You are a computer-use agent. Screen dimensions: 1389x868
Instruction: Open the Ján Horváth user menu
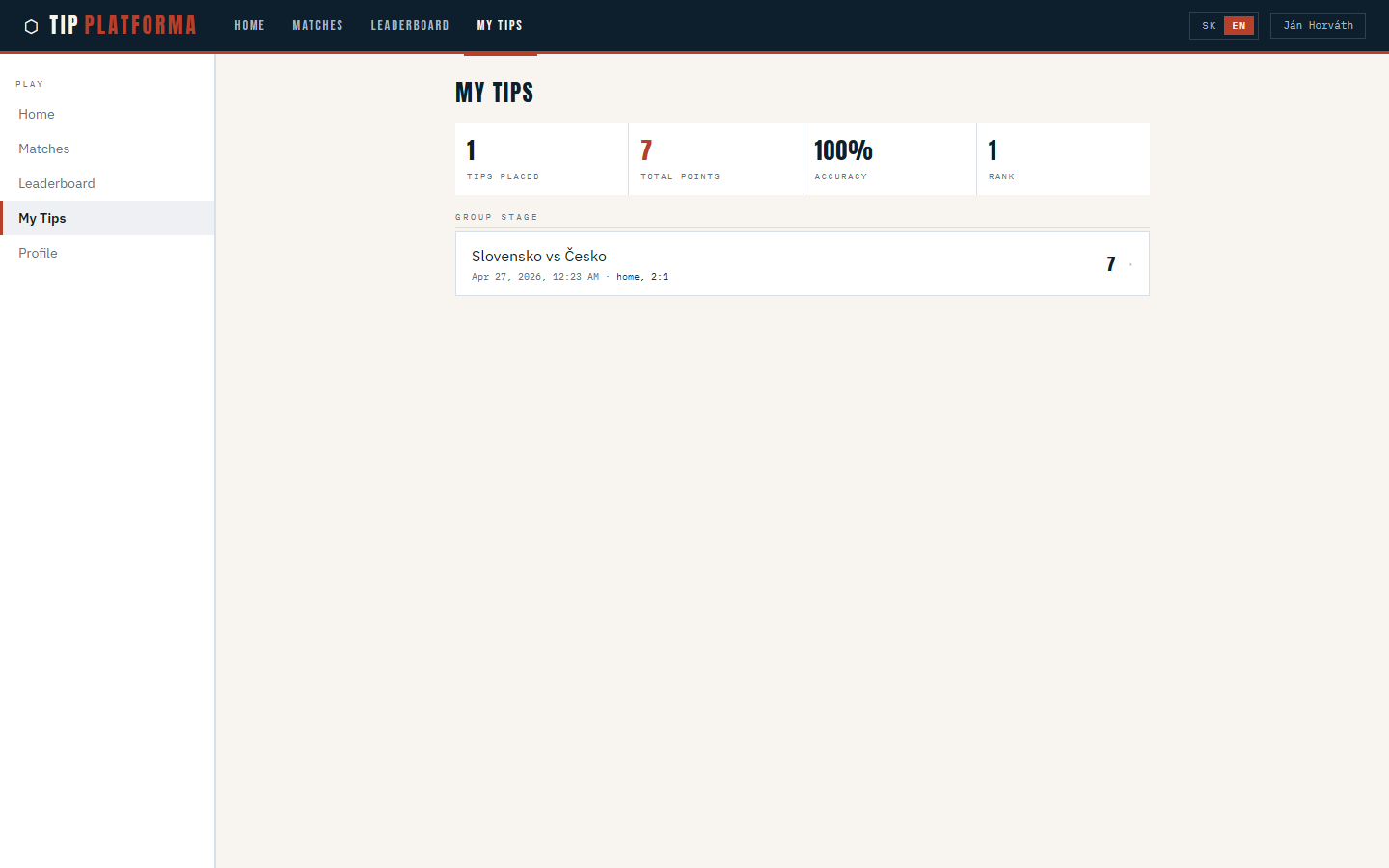tap(1318, 26)
